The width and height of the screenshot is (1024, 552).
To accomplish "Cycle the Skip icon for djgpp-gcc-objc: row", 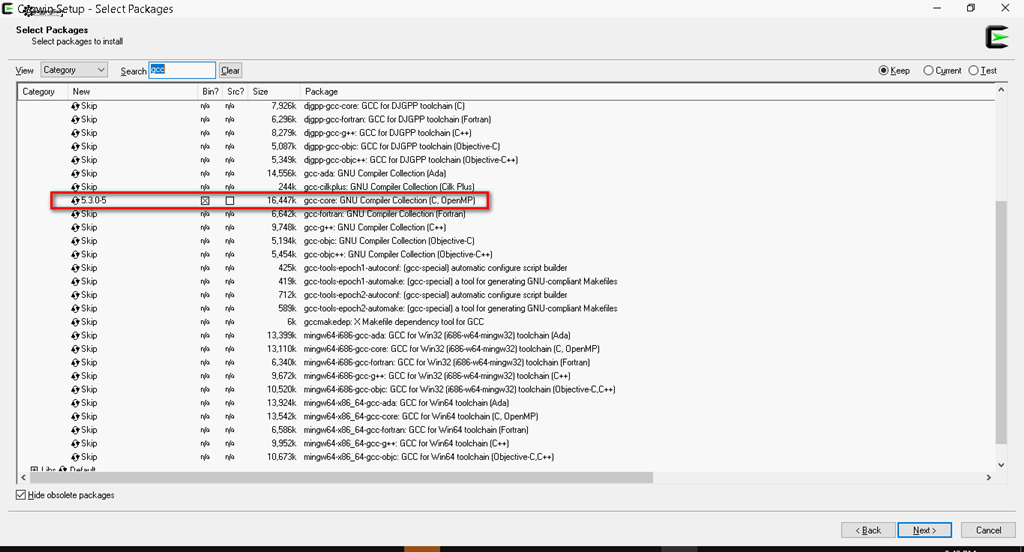I will [75, 146].
